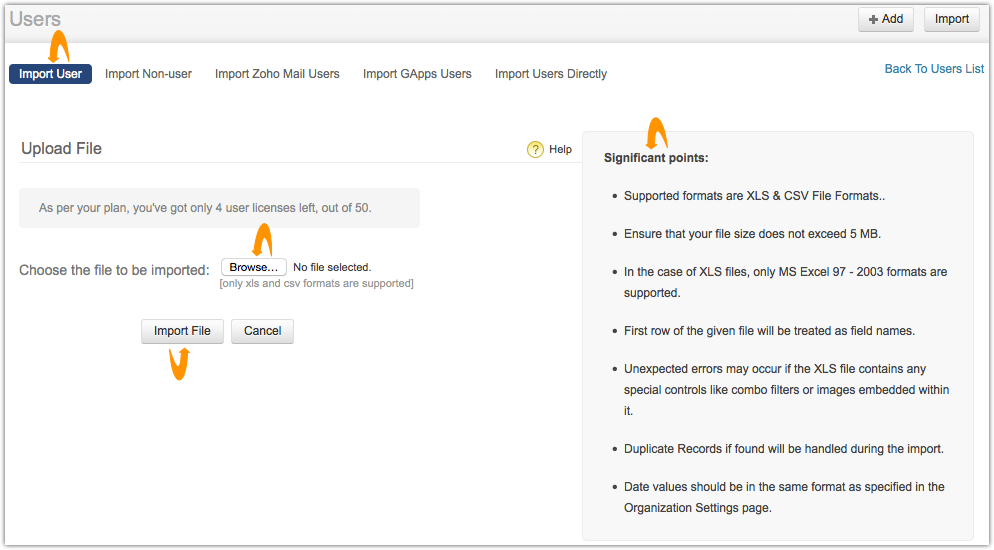Click the plus icon on Add button
994x550 pixels.
click(x=873, y=19)
